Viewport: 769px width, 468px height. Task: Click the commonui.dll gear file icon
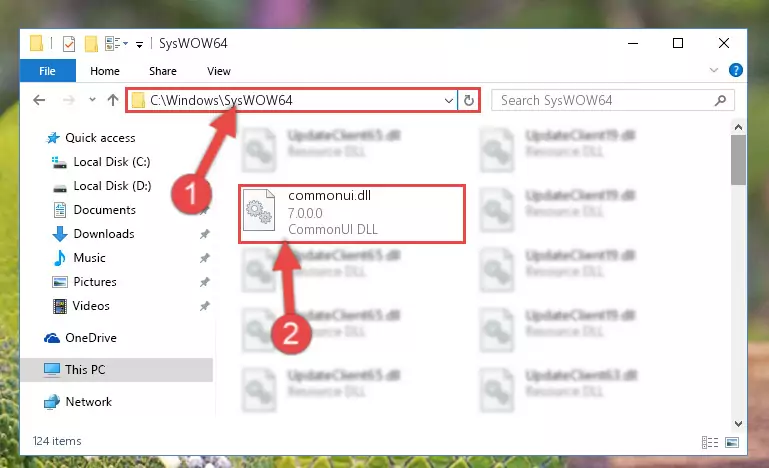259,209
